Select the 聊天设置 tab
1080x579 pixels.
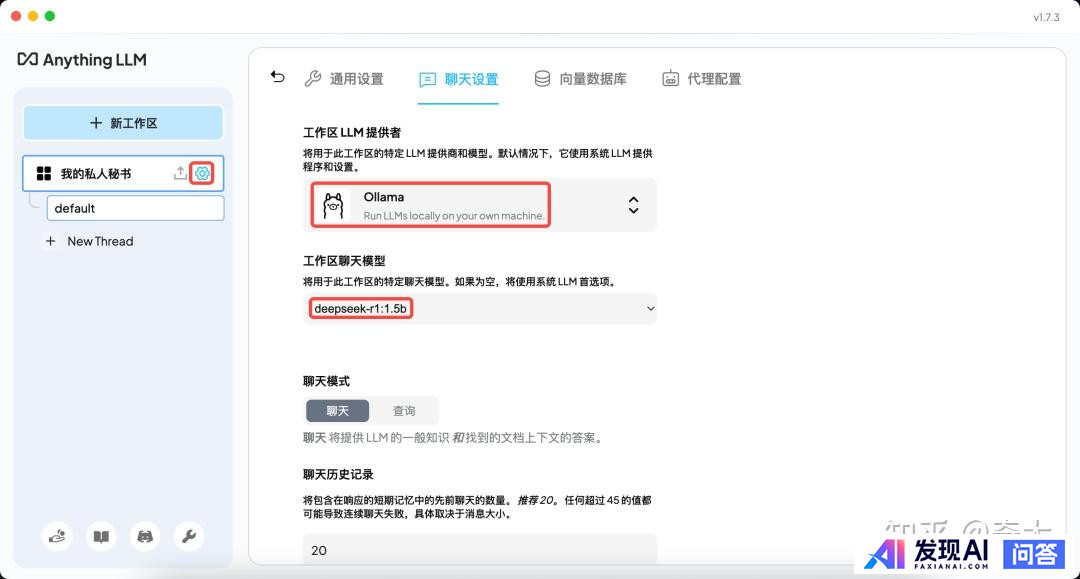(458, 79)
